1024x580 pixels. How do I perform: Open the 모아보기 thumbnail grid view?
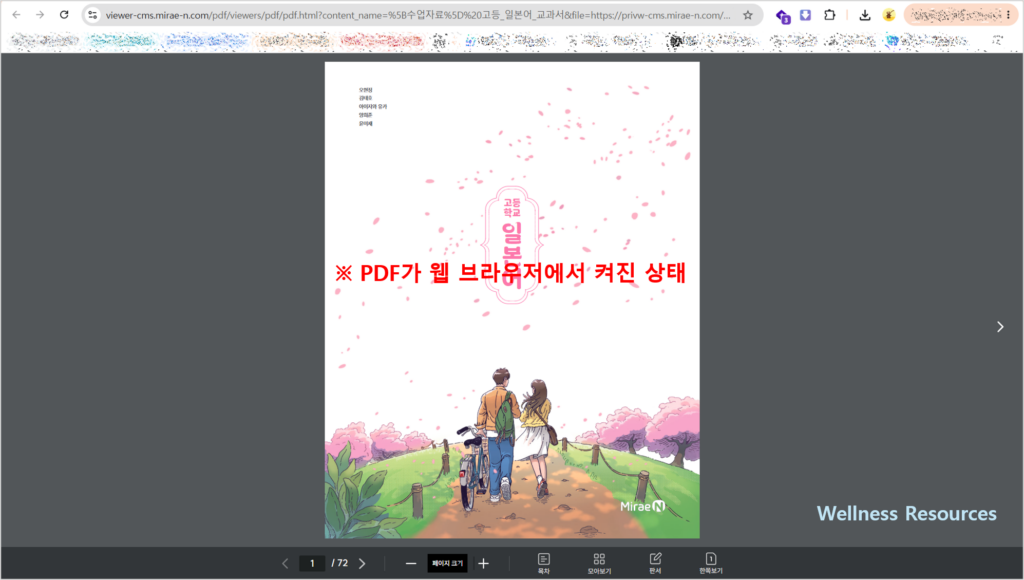[x=599, y=563]
